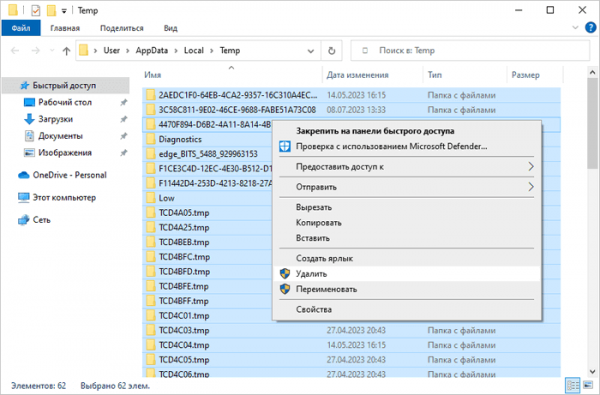
Task: Switch to the Вид ribbon tab
Action: tap(171, 28)
